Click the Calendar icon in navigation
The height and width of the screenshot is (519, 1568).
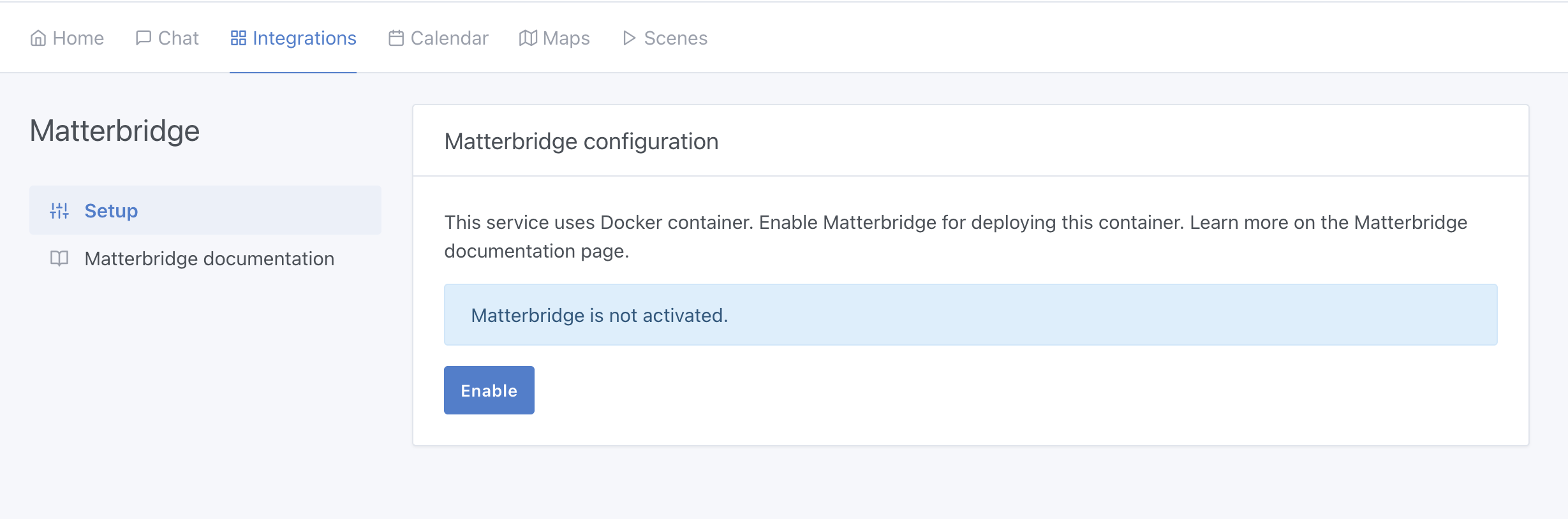tap(396, 38)
